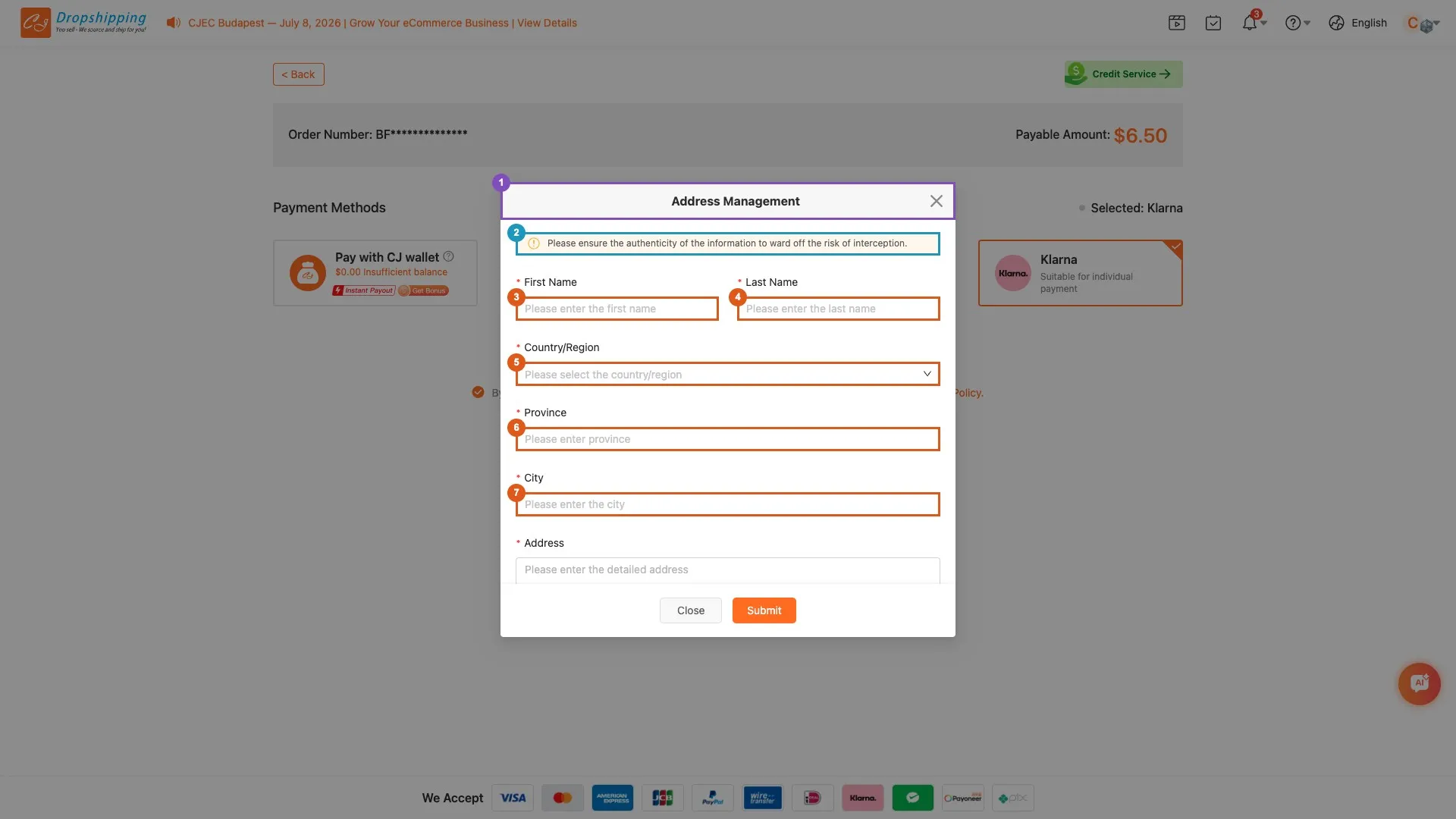The image size is (1456, 819).
Task: Open the AI chat assistant button
Action: pos(1420,684)
